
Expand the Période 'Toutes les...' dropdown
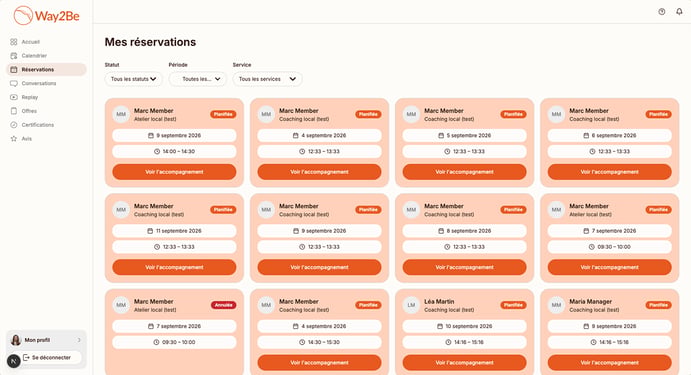[x=197, y=79]
